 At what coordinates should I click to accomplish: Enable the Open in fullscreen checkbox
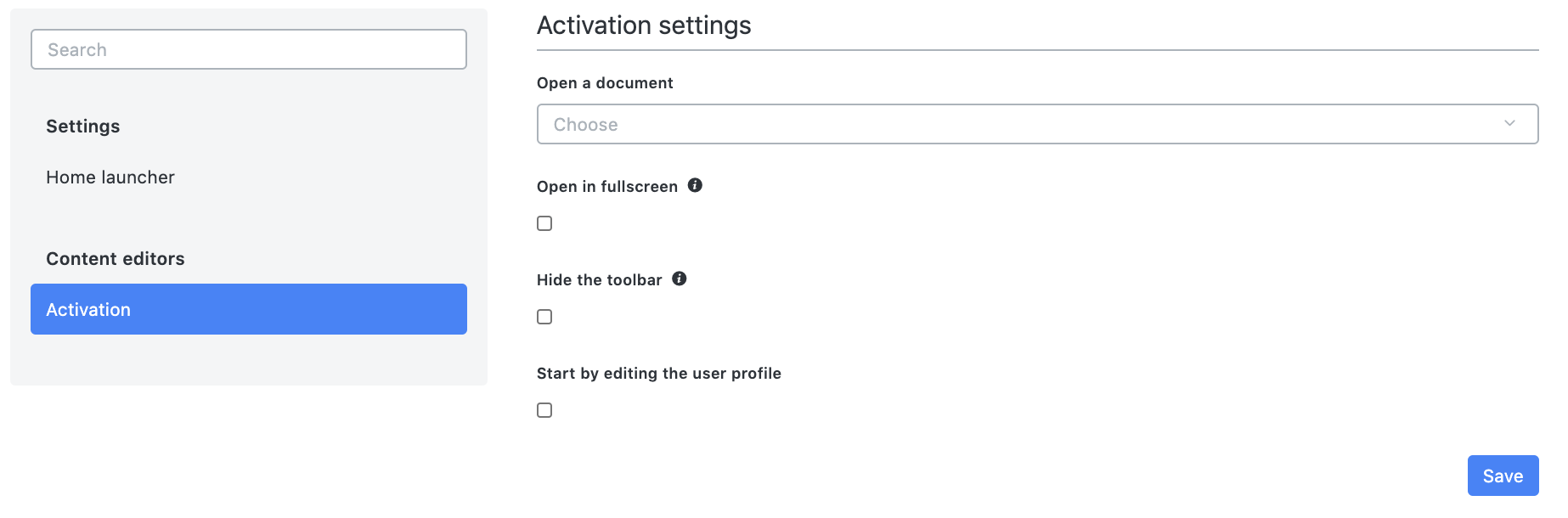pos(544,222)
